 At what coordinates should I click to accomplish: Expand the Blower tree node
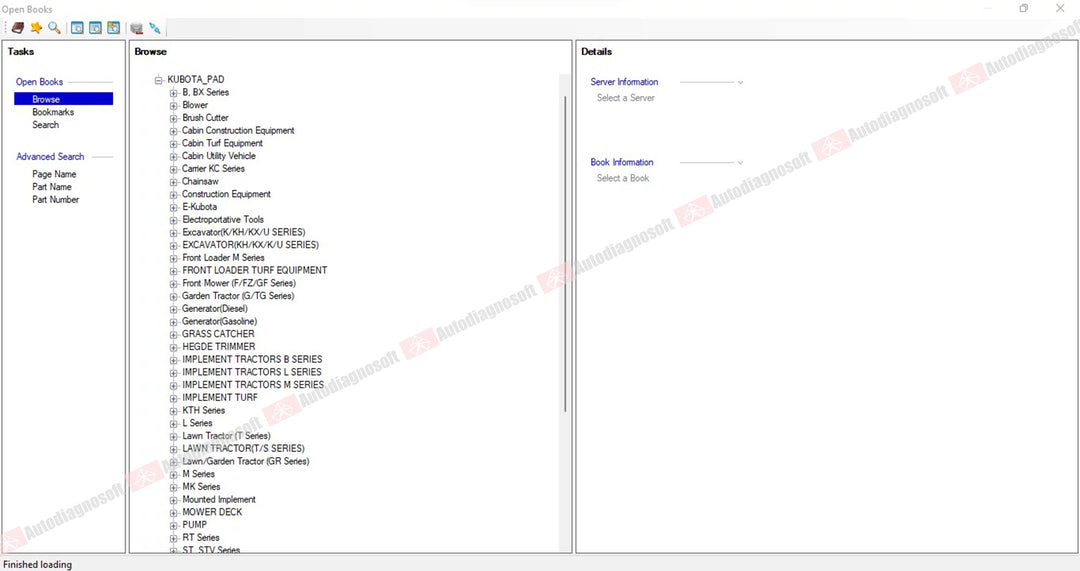(174, 105)
